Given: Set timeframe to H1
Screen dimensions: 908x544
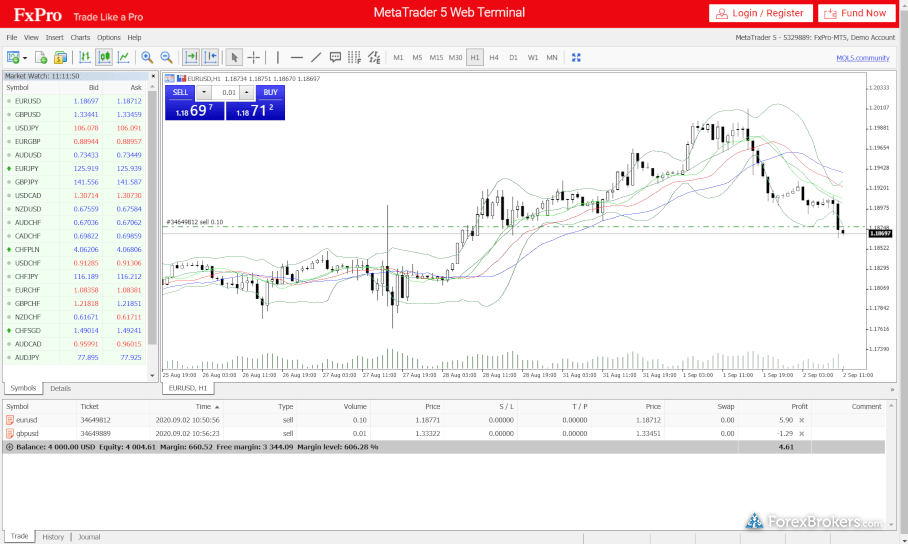Looking at the screenshot, I should click(475, 57).
